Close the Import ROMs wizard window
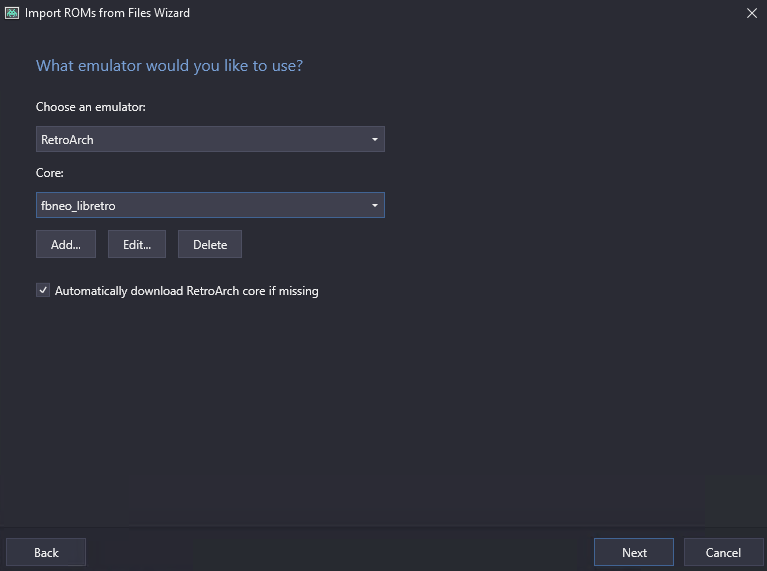This screenshot has height=571, width=767. pos(752,13)
